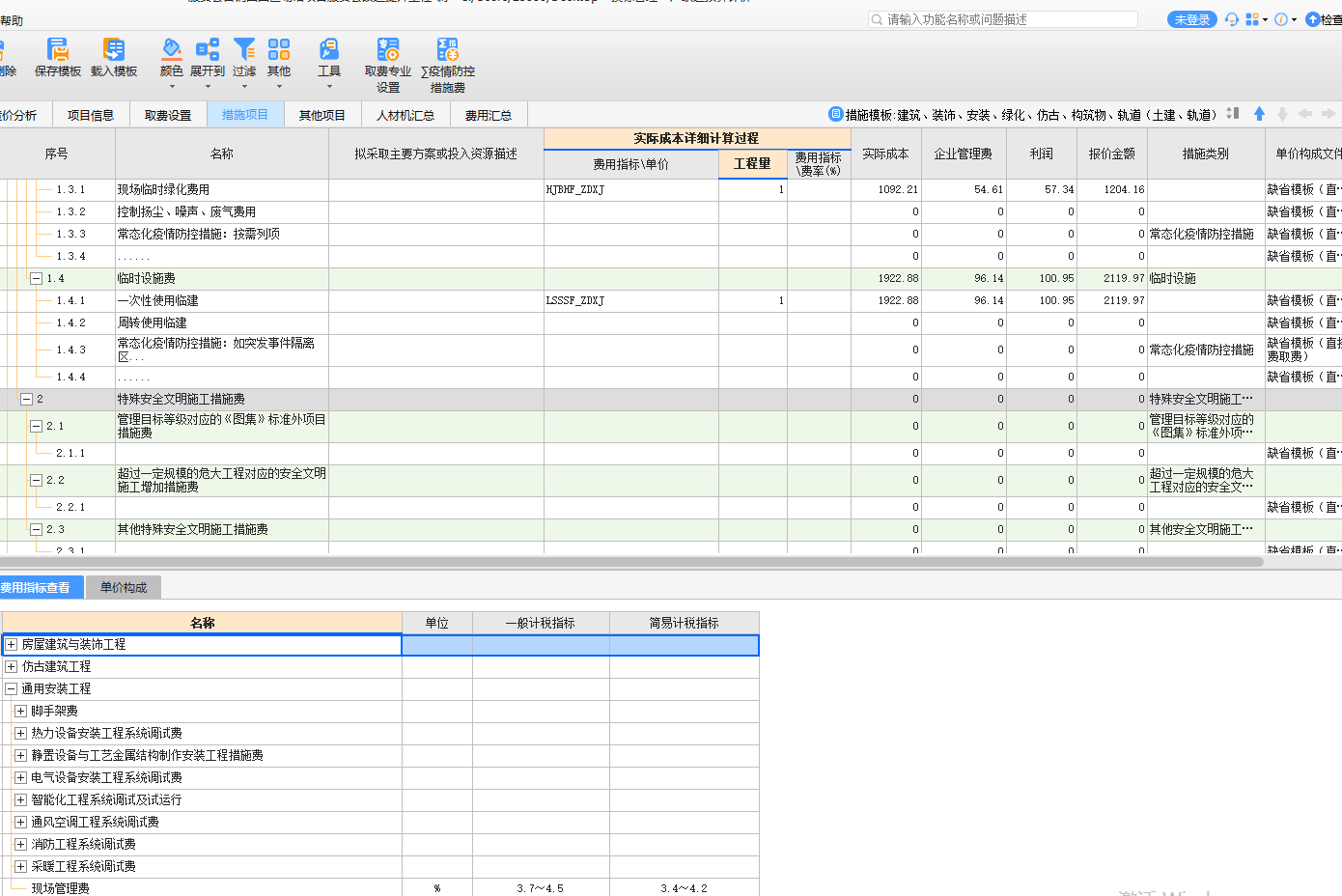Viewport: 1342px width, 896px height.
Task: Expand 仿古建筑工程 node
Action: coord(12,666)
